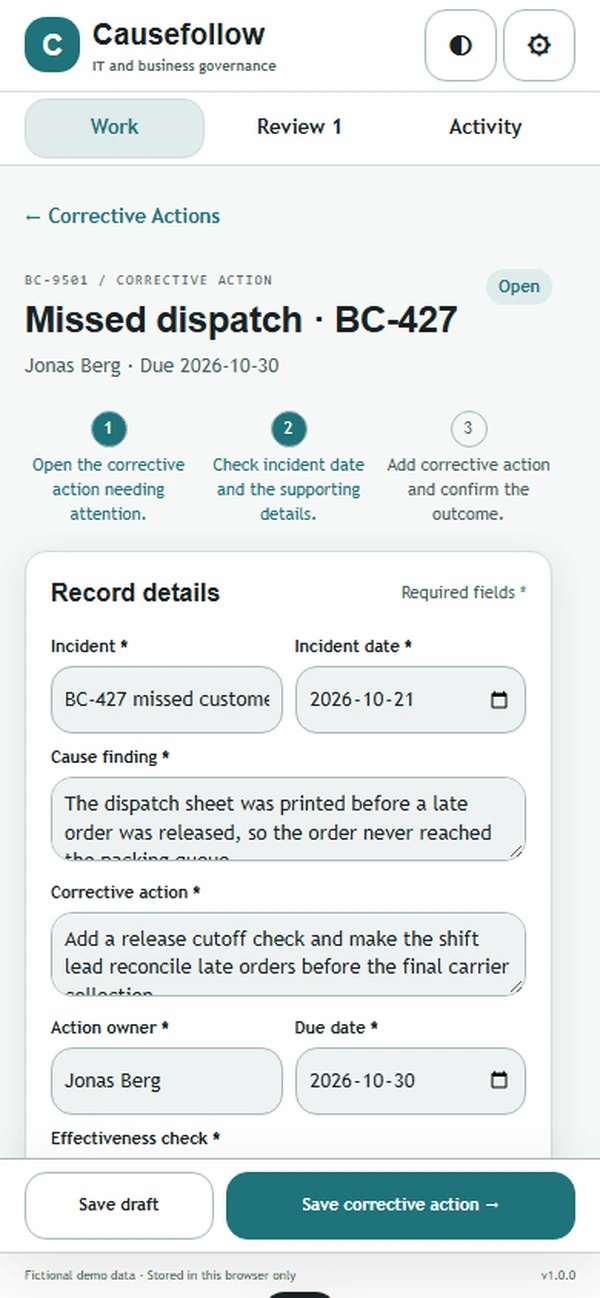Screen dimensions: 600x1298
Task: Click the Save draft button
Action: point(119,1205)
